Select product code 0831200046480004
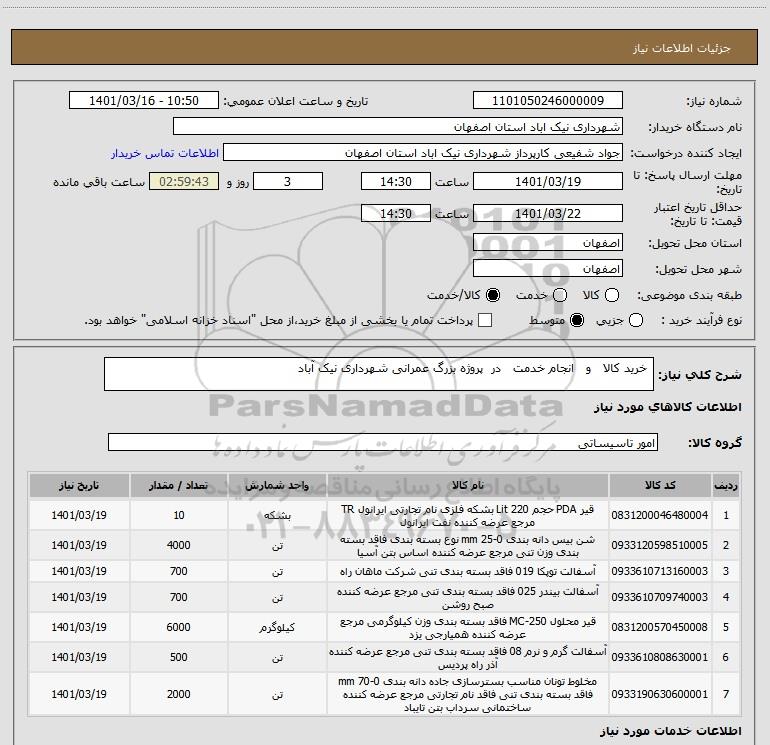 tap(660, 515)
